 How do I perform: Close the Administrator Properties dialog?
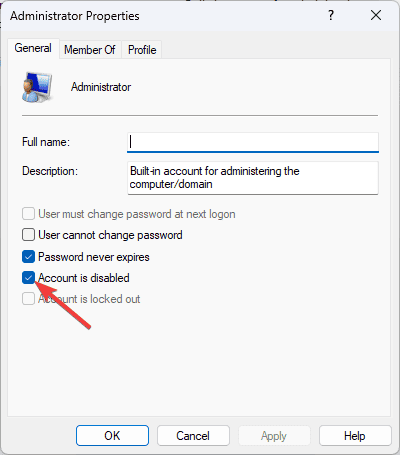[376, 15]
